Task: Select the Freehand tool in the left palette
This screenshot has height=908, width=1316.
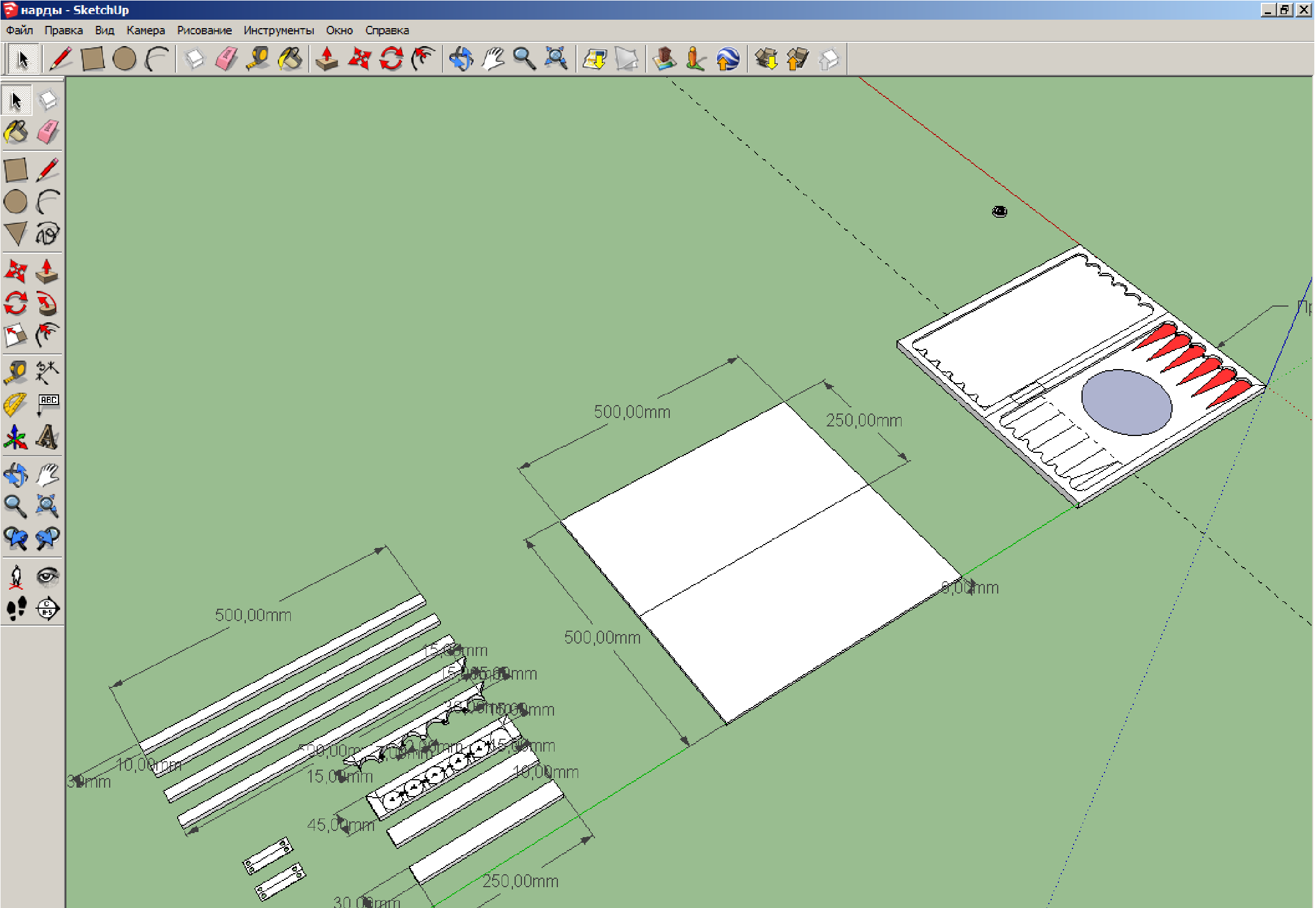Action: pyautogui.click(x=48, y=234)
